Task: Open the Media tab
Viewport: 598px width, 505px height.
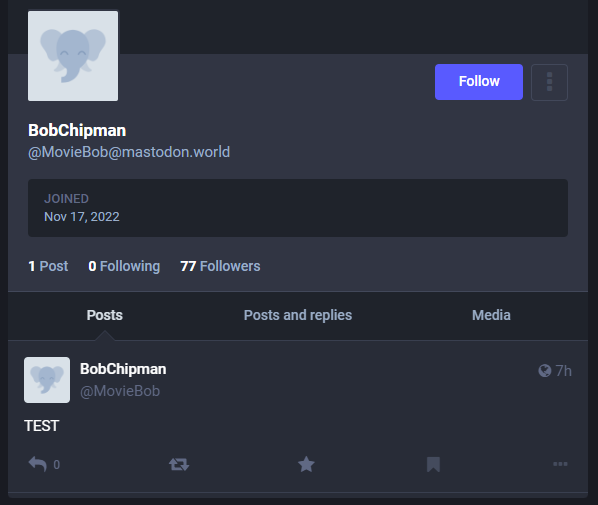Action: (491, 315)
